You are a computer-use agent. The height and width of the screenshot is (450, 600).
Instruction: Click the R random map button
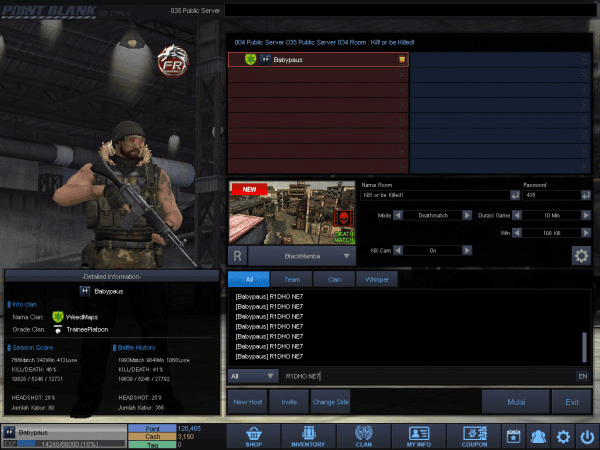237,256
